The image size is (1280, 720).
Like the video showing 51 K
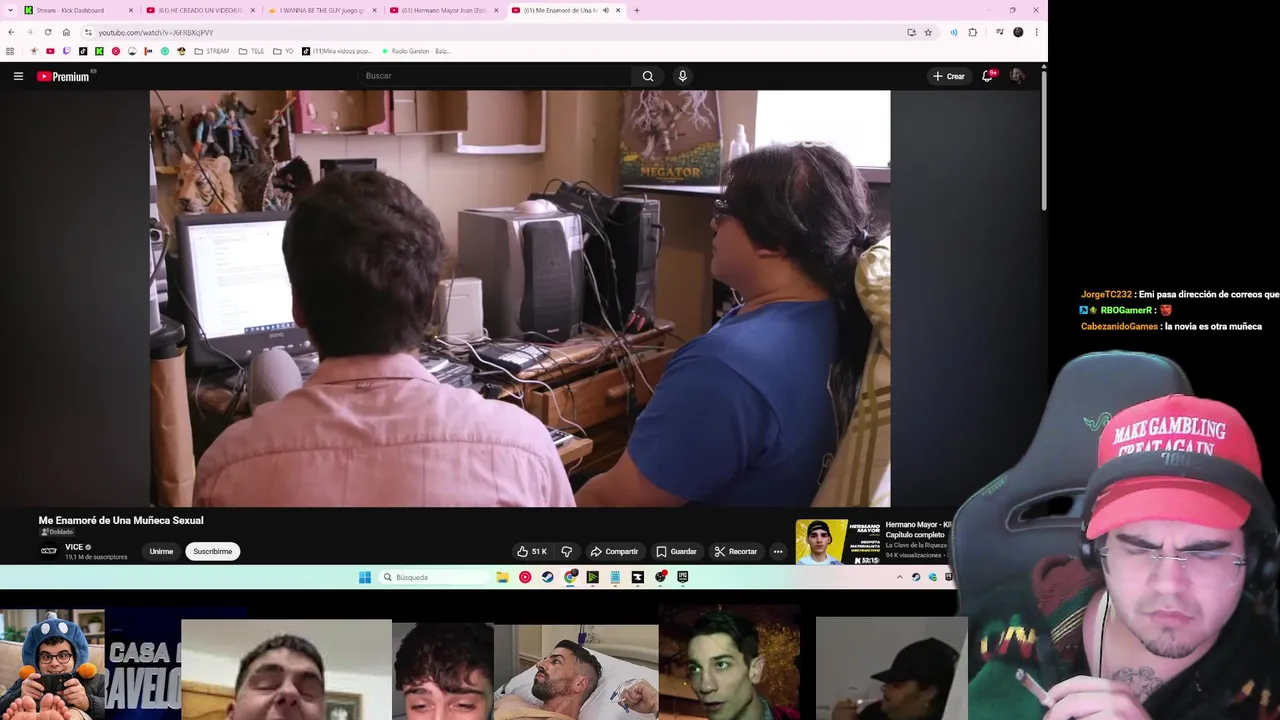pos(532,551)
